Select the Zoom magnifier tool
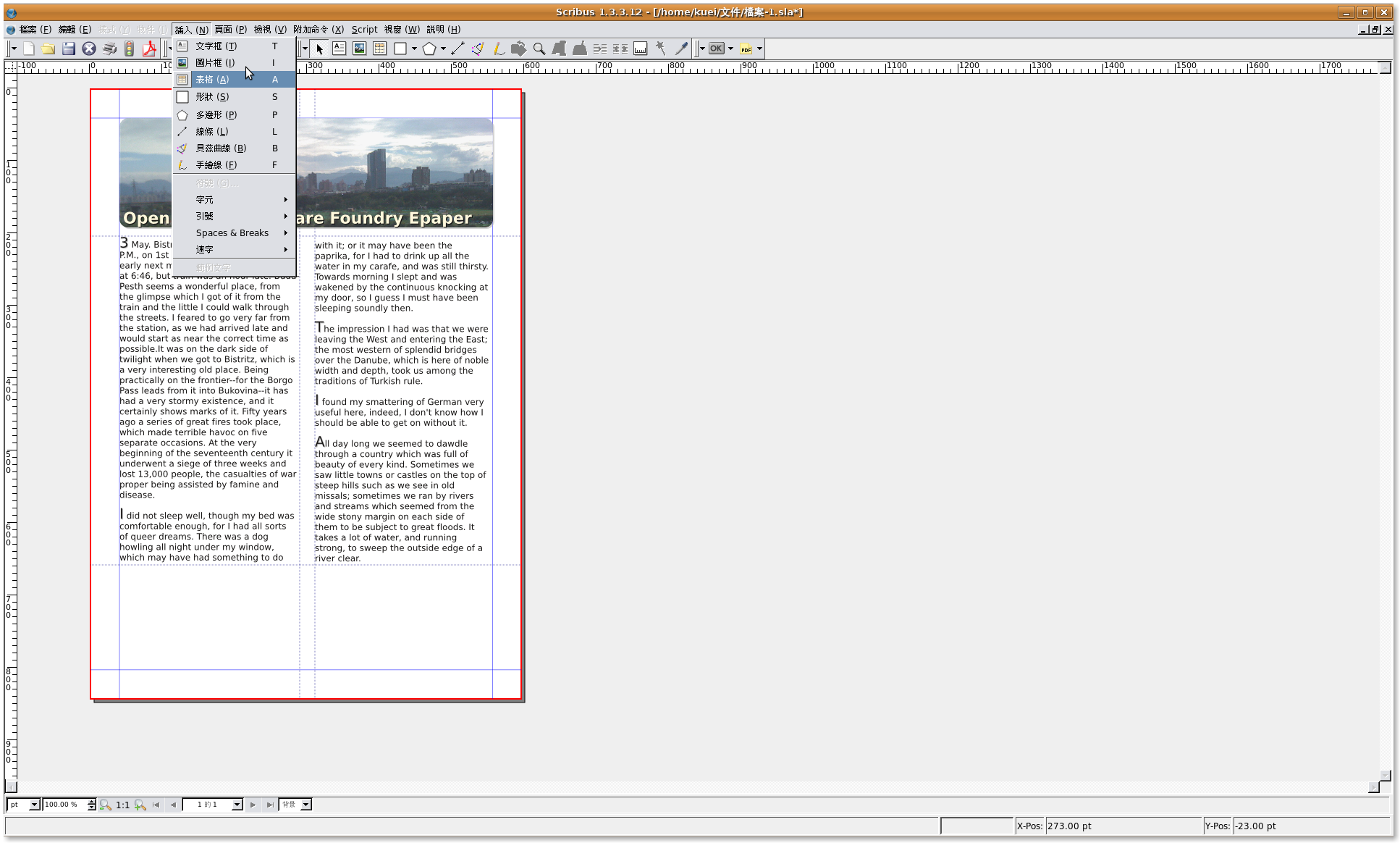The image size is (1400, 843). coord(539,49)
